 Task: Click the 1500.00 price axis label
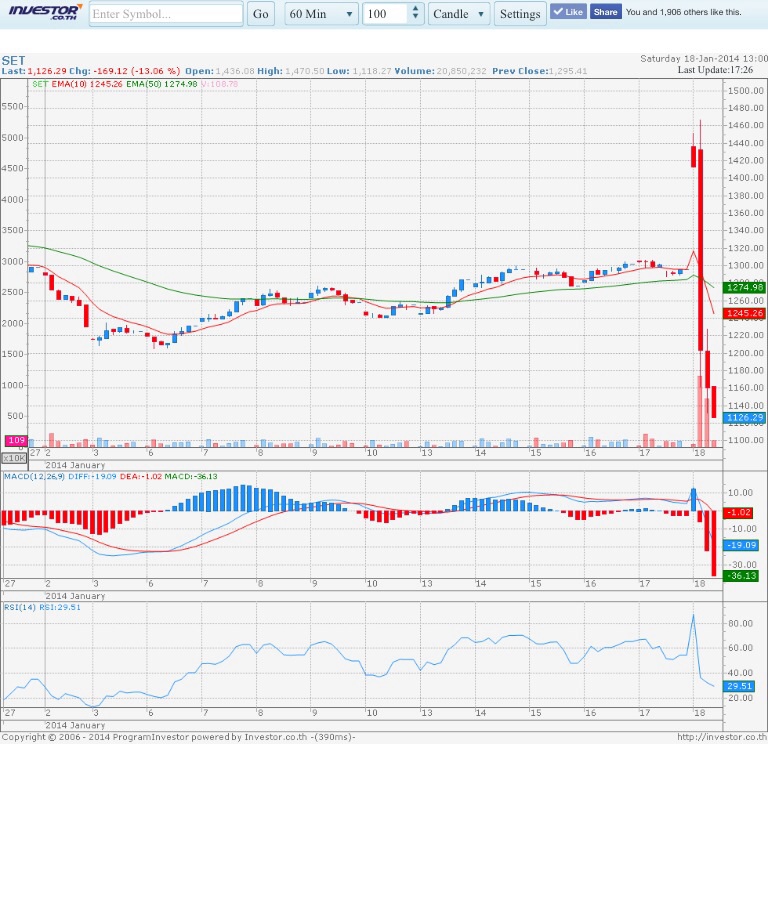point(746,90)
